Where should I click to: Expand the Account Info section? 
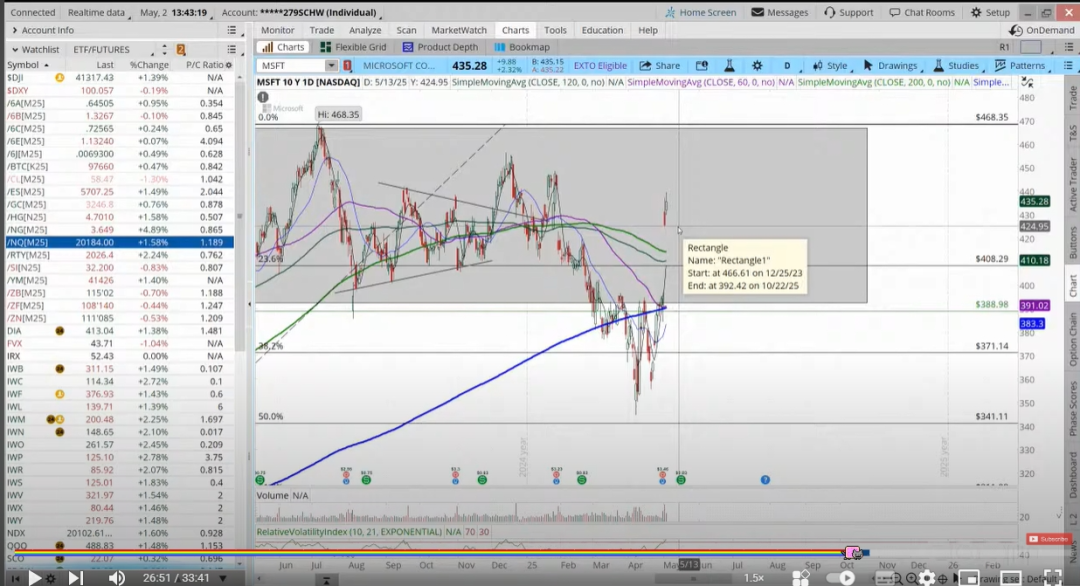click(41, 30)
